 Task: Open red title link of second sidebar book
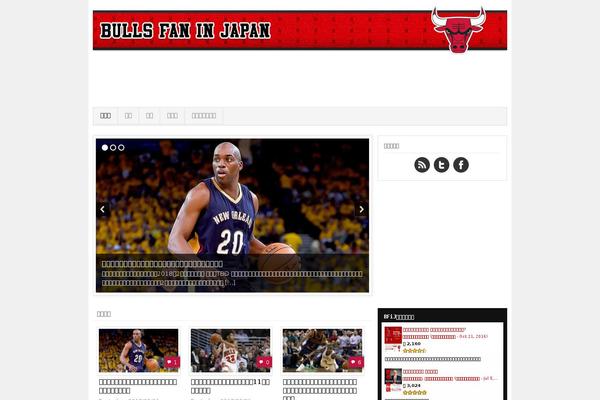point(420,372)
